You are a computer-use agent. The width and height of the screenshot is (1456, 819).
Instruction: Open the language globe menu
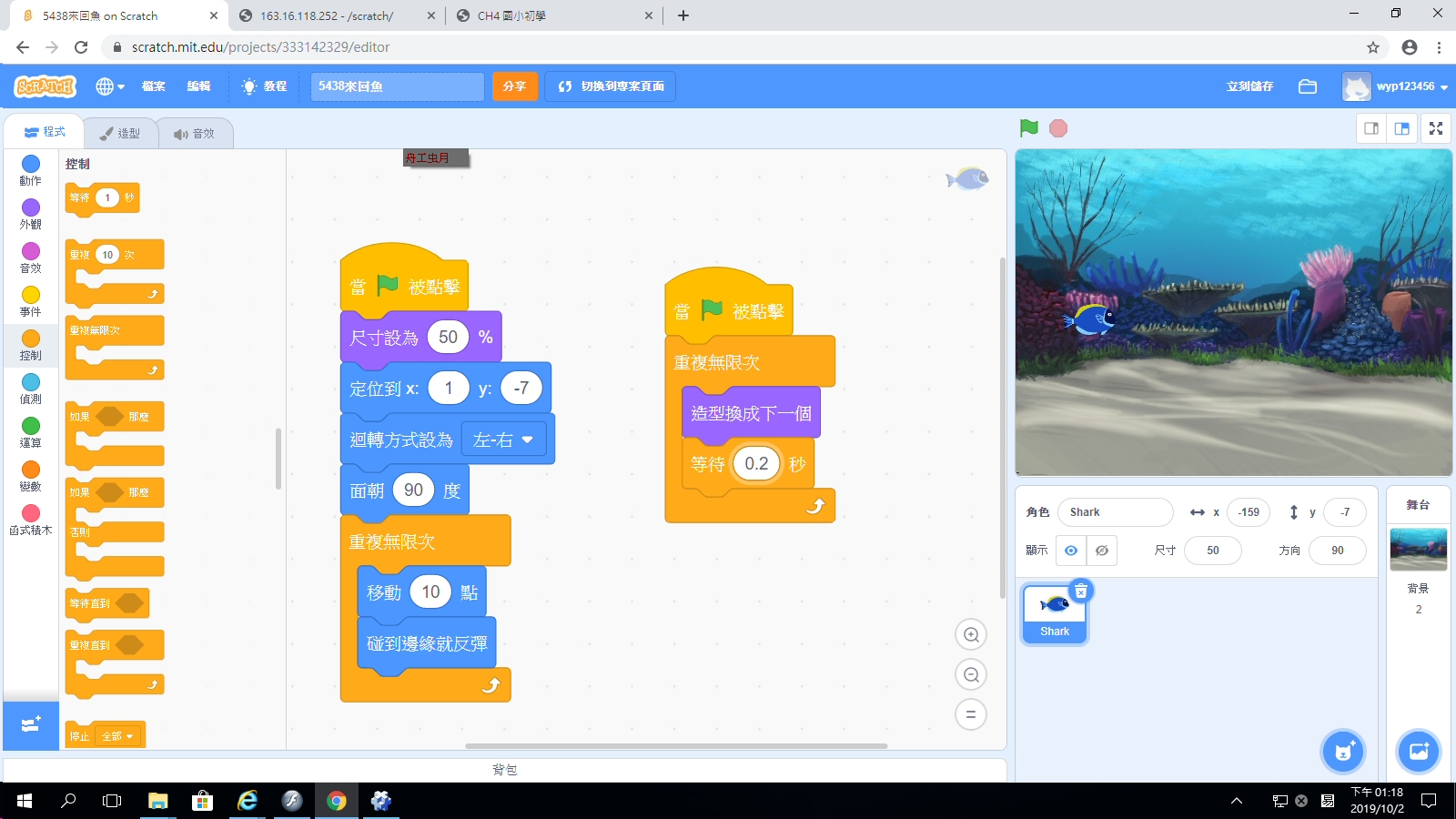tap(110, 86)
